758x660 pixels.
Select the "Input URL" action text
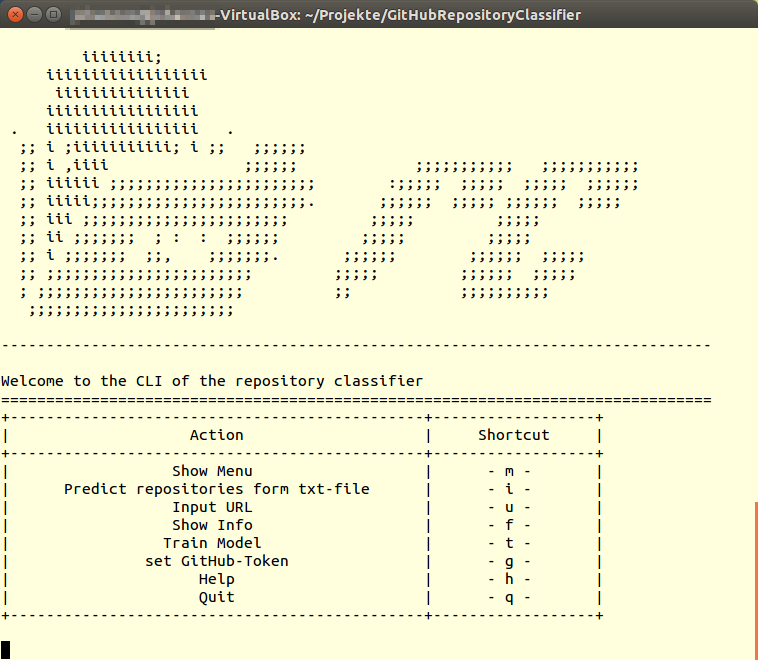pos(212,507)
